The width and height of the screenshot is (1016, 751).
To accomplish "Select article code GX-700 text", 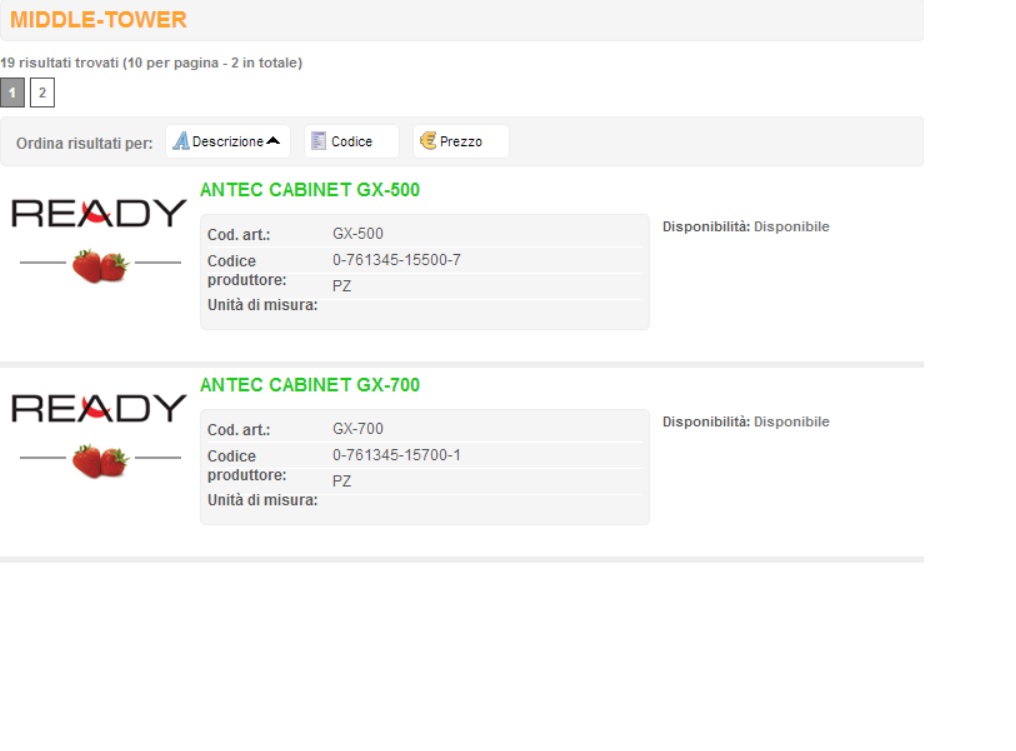I will tap(358, 429).
